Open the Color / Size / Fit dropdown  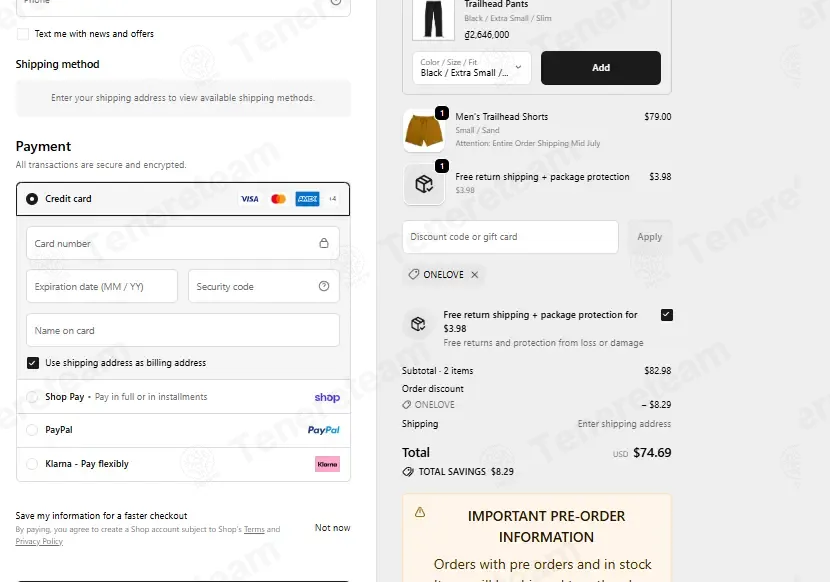pos(472,68)
